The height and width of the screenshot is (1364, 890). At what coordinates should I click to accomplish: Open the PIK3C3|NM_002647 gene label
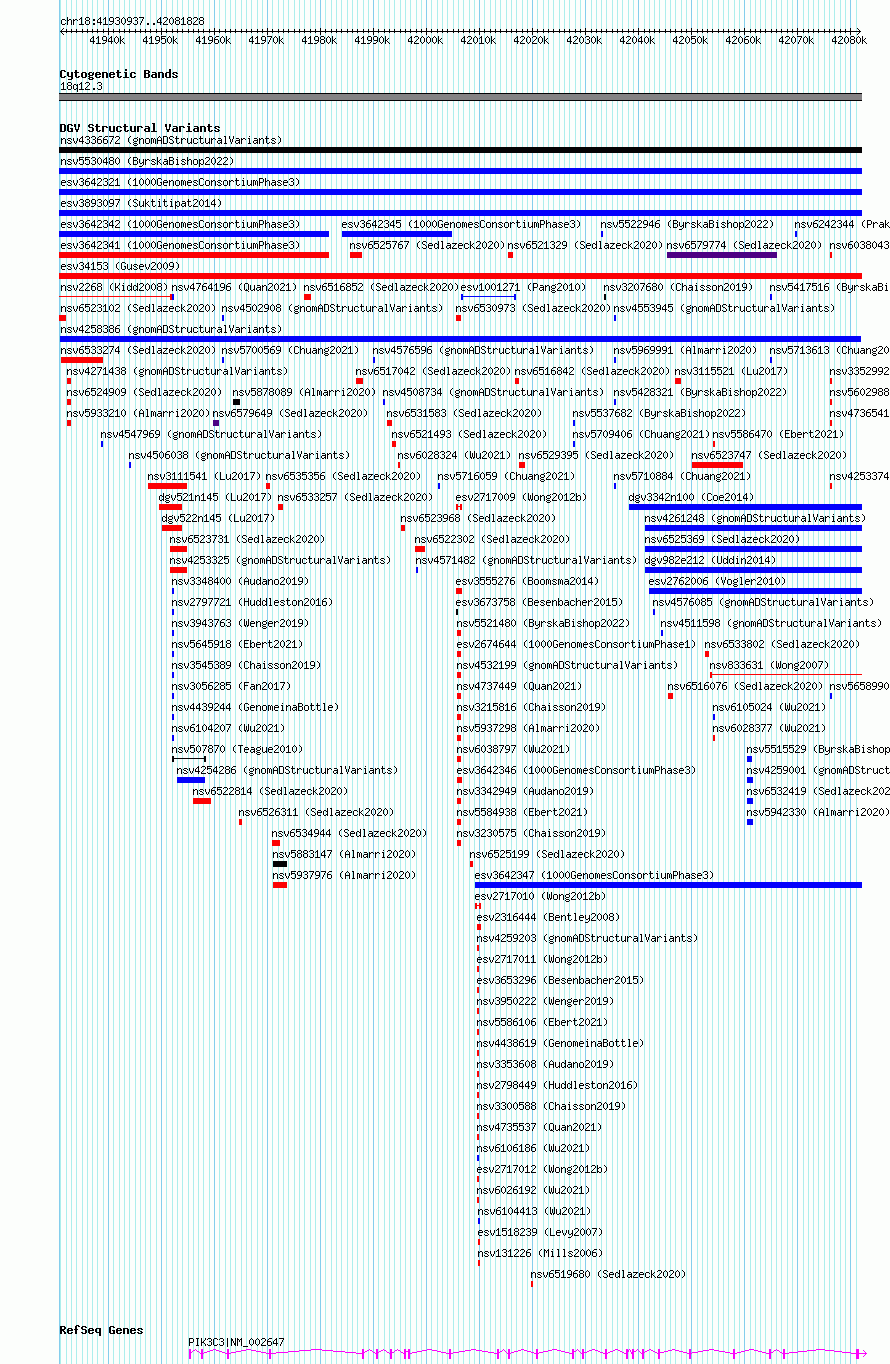point(237,1342)
